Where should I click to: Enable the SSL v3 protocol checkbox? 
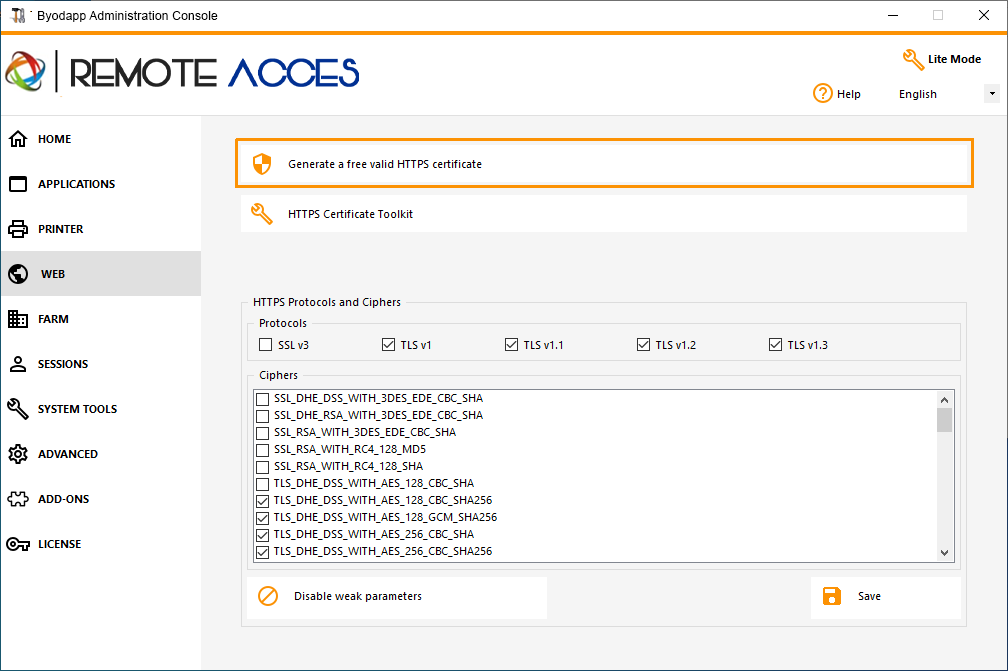pyautogui.click(x=266, y=344)
